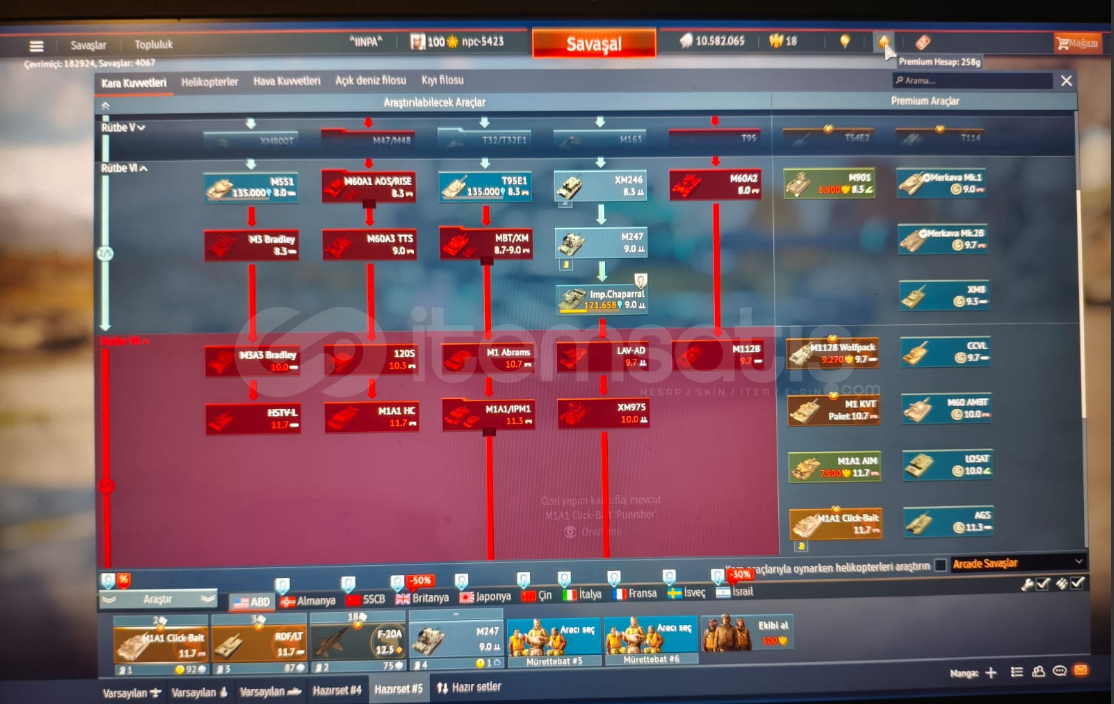Open the hamburger main menu
The width and height of the screenshot is (1114, 704).
pyautogui.click(x=36, y=46)
